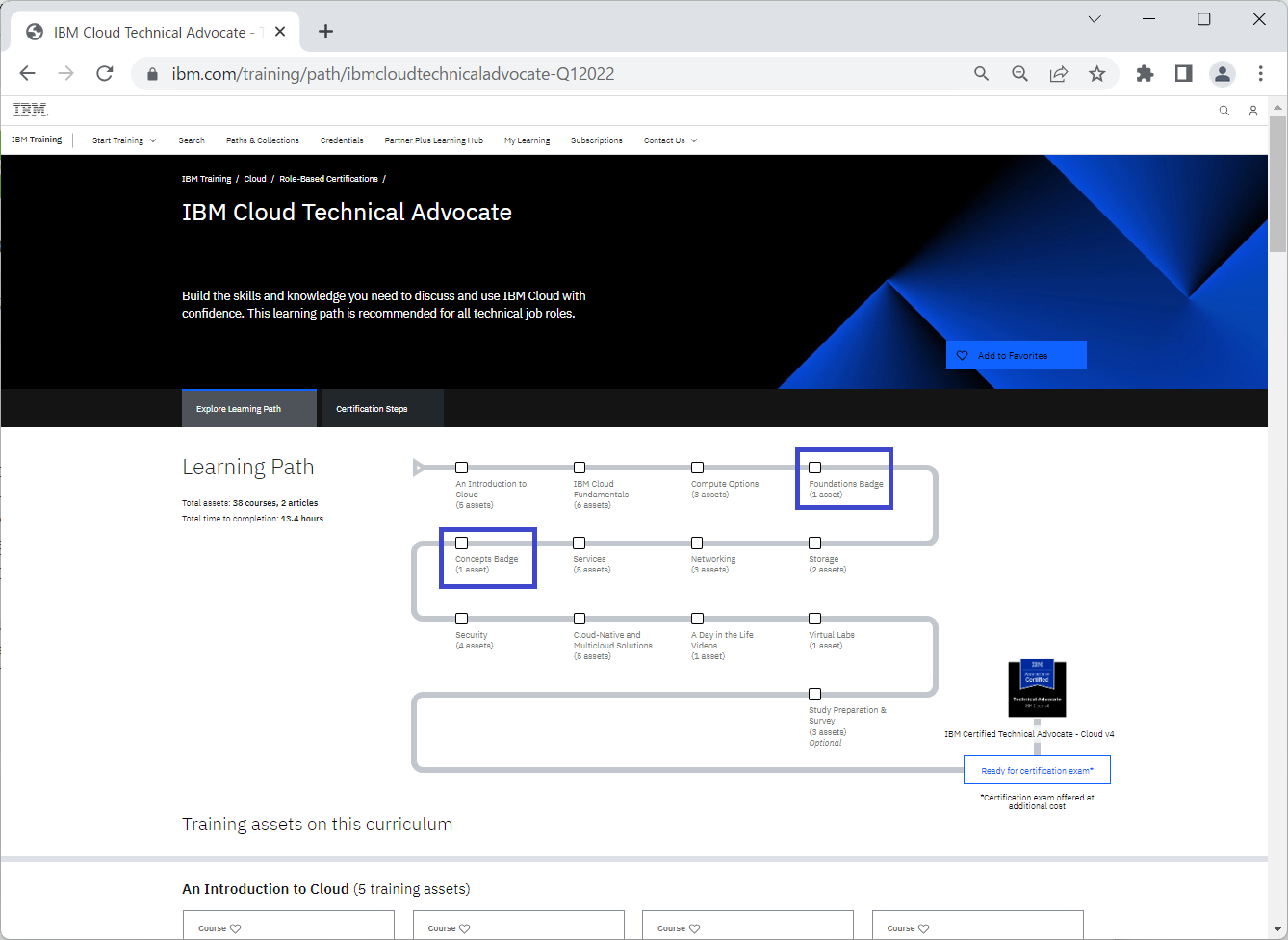1288x940 pixels.
Task: Open the Role-Based Certifications breadcrumb link
Action: 328,178
